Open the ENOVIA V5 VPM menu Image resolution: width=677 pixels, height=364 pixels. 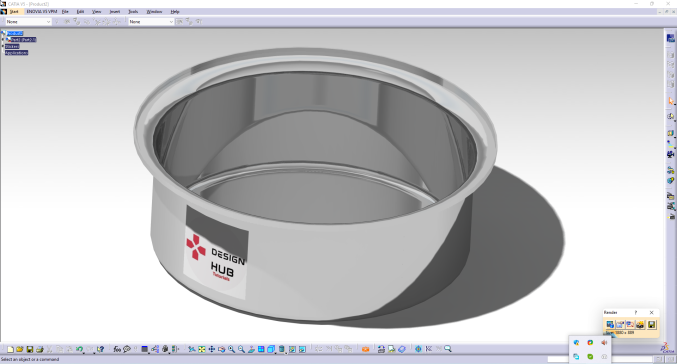(41, 12)
